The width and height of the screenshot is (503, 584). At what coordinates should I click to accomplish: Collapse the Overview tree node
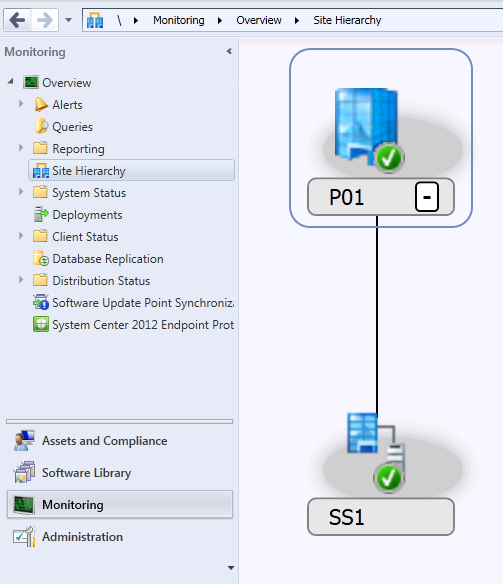(x=10, y=81)
